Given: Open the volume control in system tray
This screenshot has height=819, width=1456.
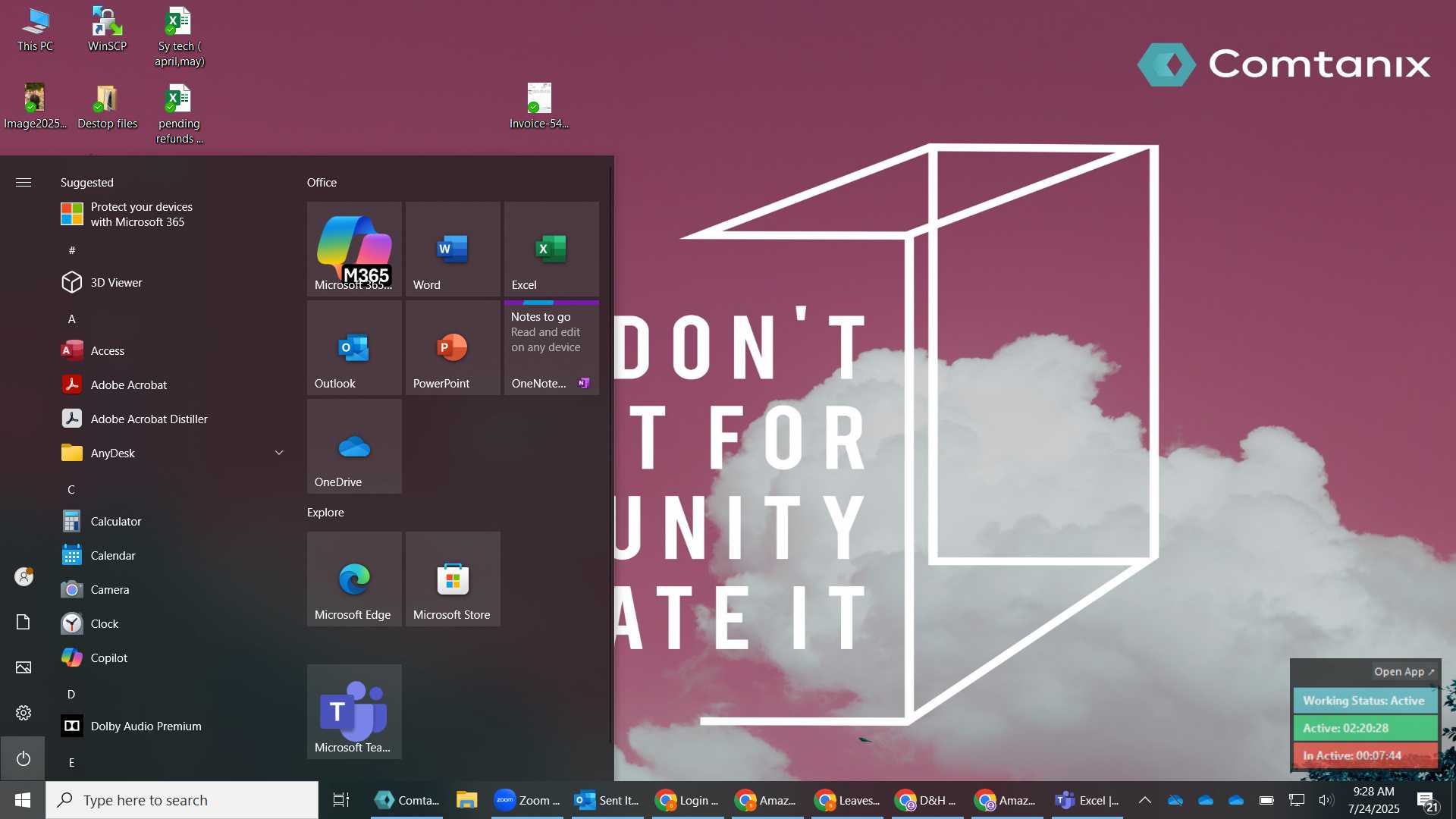Looking at the screenshot, I should coord(1326,800).
